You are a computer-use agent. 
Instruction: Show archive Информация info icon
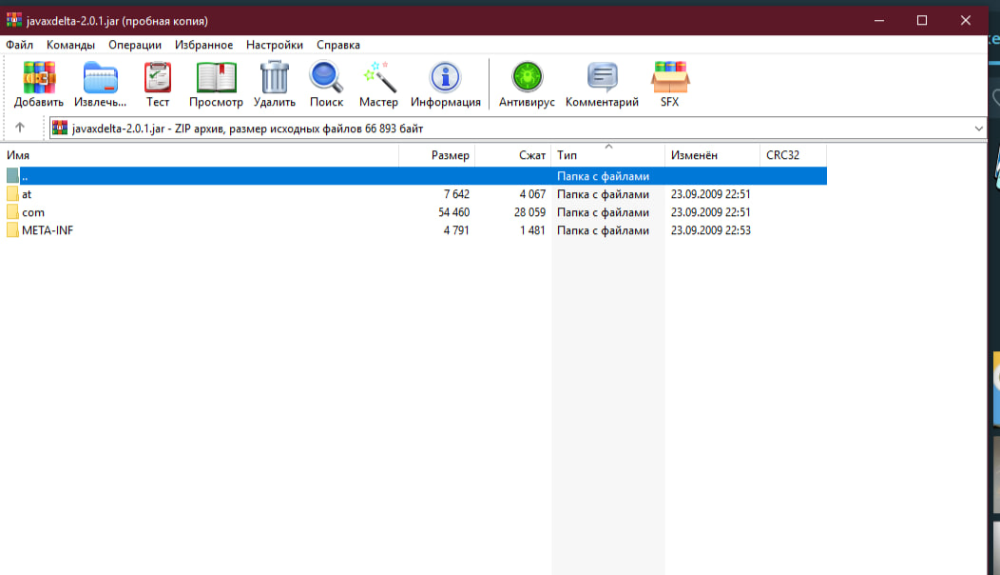[445, 78]
